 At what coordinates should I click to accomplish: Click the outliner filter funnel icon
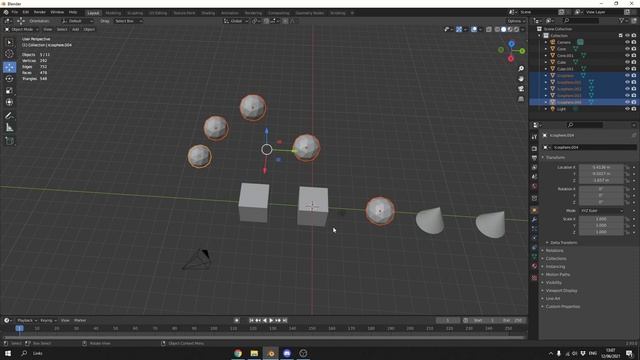(622, 20)
